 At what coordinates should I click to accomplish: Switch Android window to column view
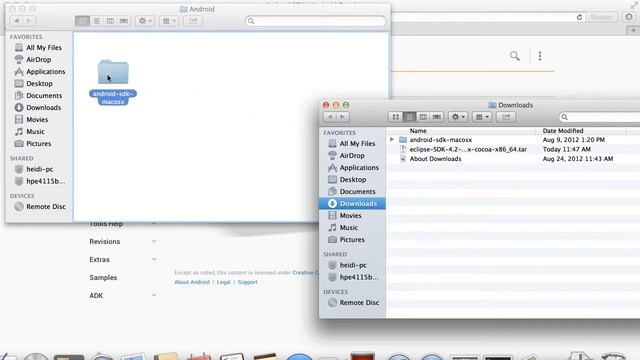pyautogui.click(x=110, y=21)
